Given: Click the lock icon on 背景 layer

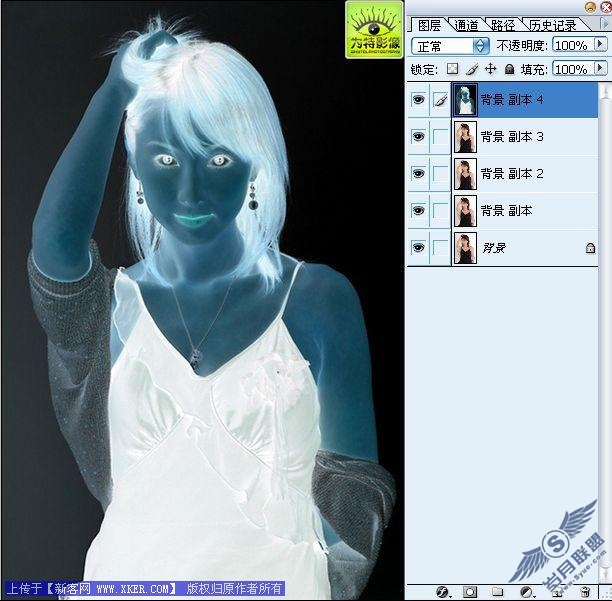Looking at the screenshot, I should click(590, 248).
